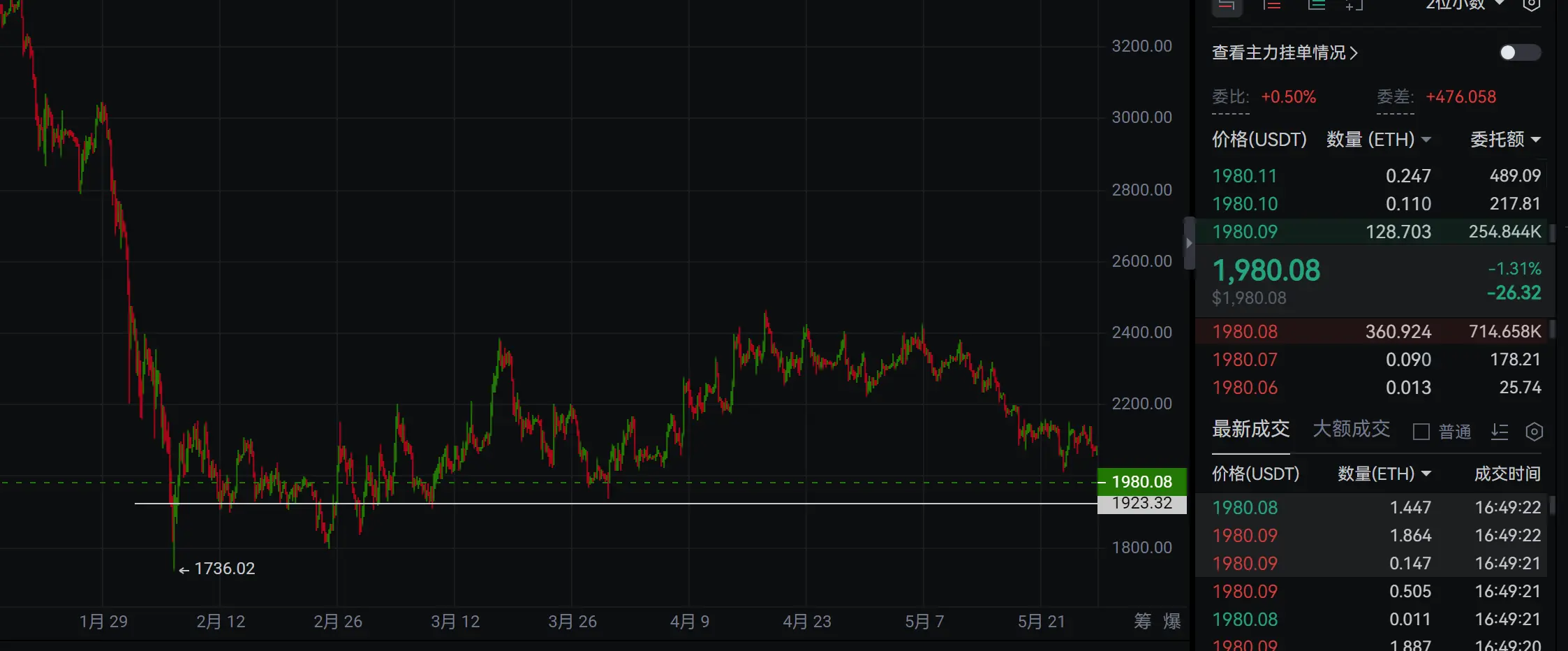Switch to 大额成交 tab

pyautogui.click(x=1351, y=429)
